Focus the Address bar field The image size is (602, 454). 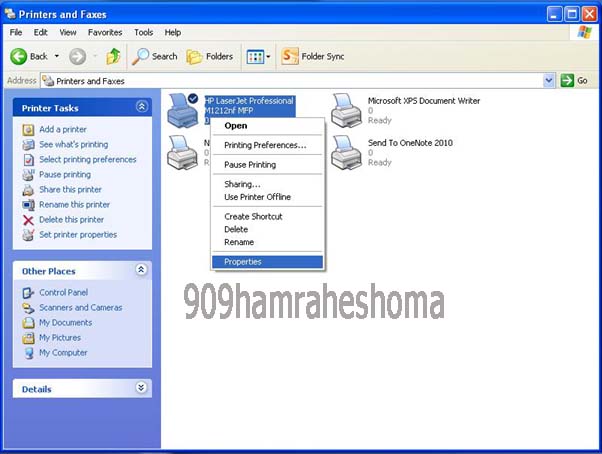(292, 81)
